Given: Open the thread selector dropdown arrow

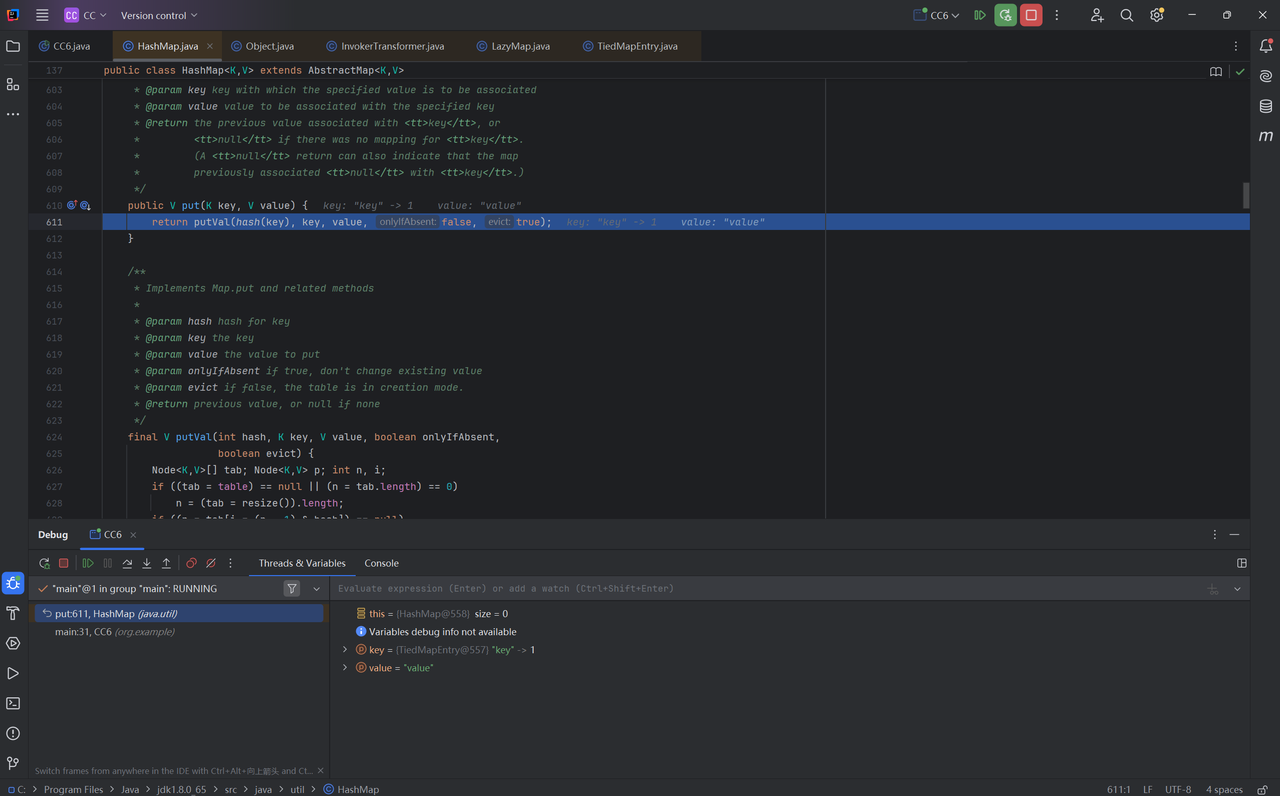Looking at the screenshot, I should click(x=316, y=589).
